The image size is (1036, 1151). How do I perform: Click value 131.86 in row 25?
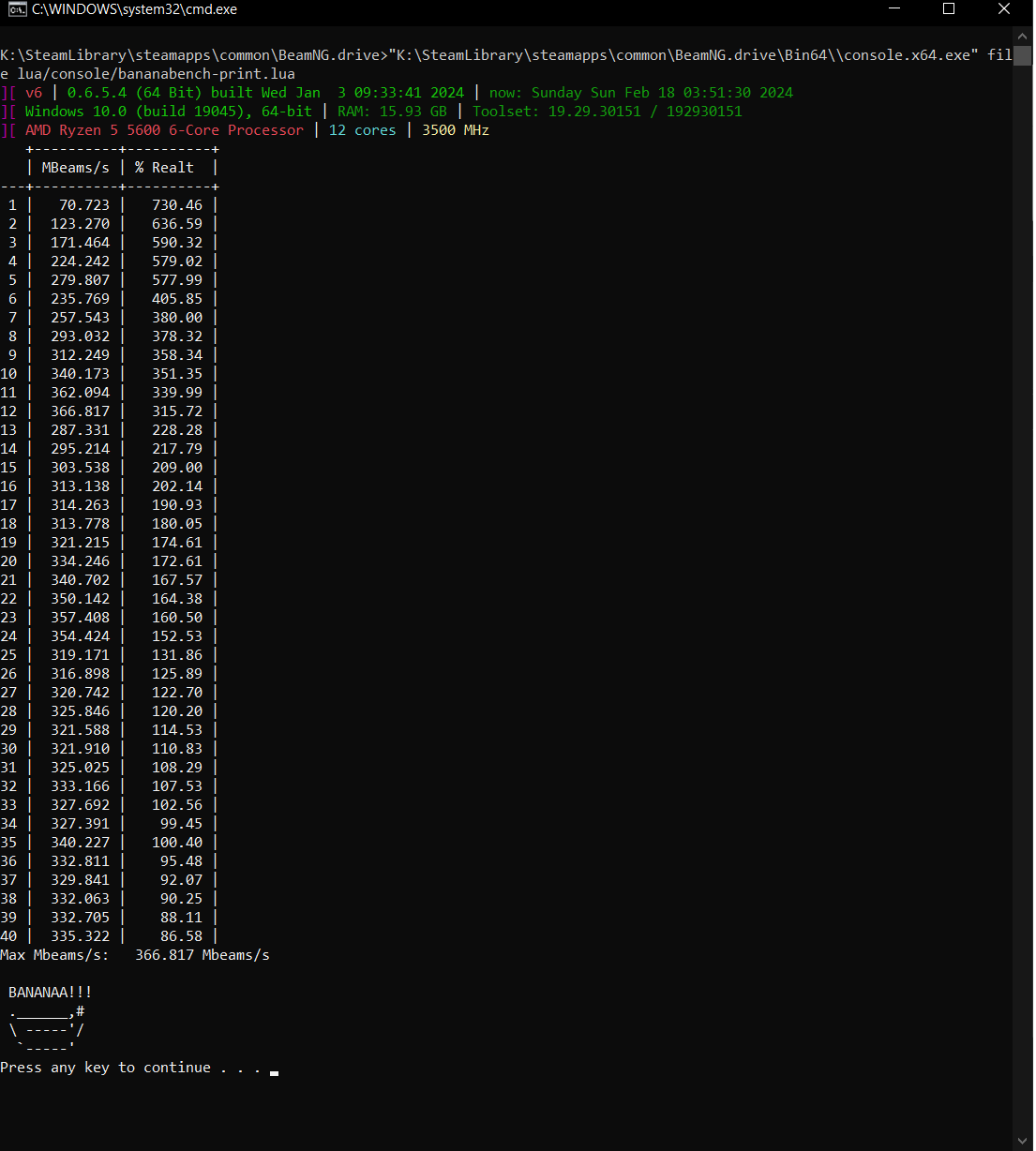(177, 655)
